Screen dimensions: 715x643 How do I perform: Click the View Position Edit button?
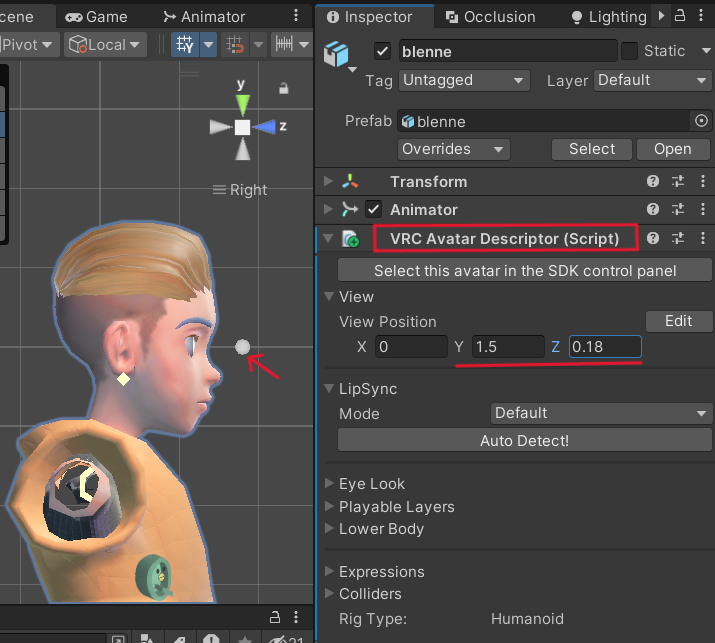678,321
